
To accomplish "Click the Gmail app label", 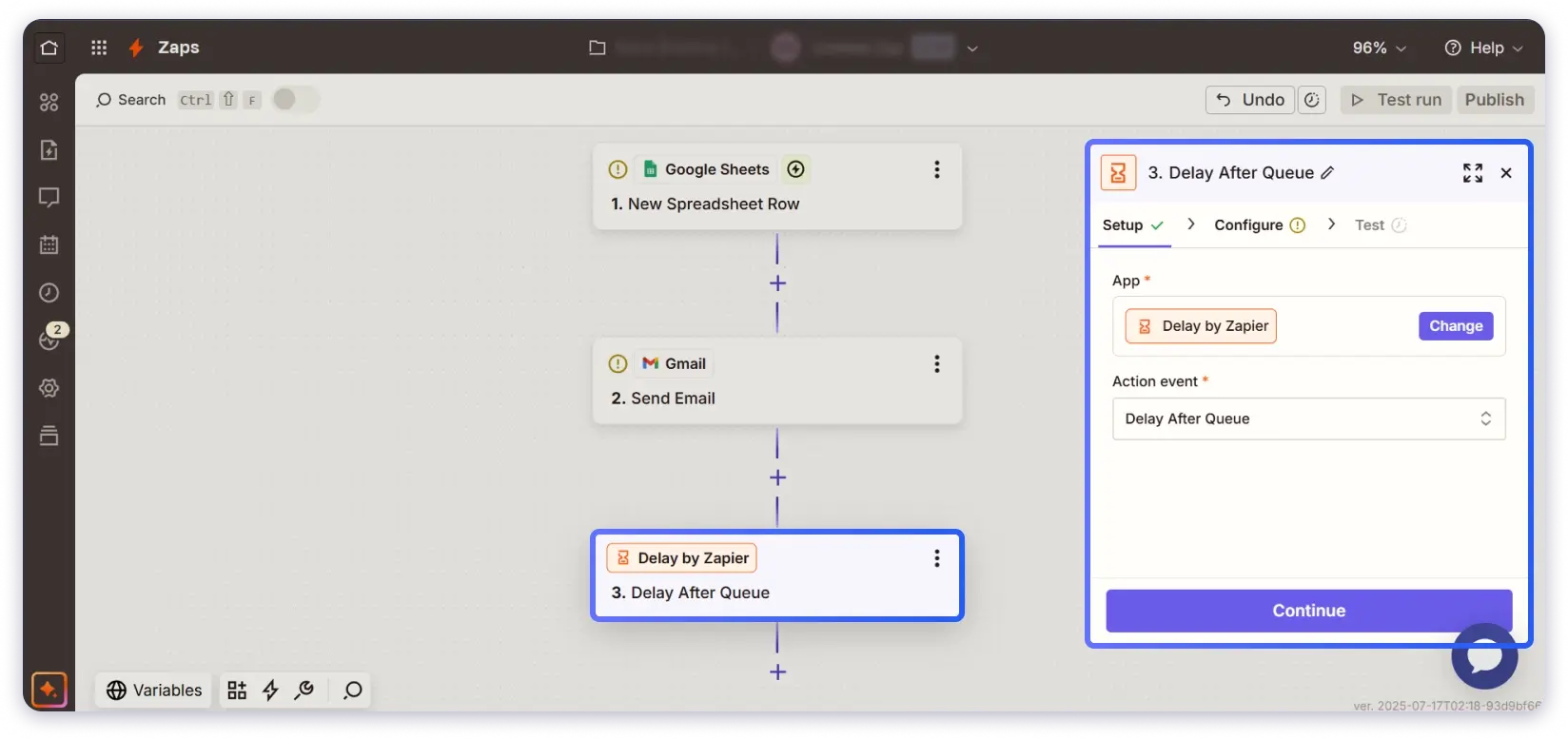I will [x=675, y=363].
